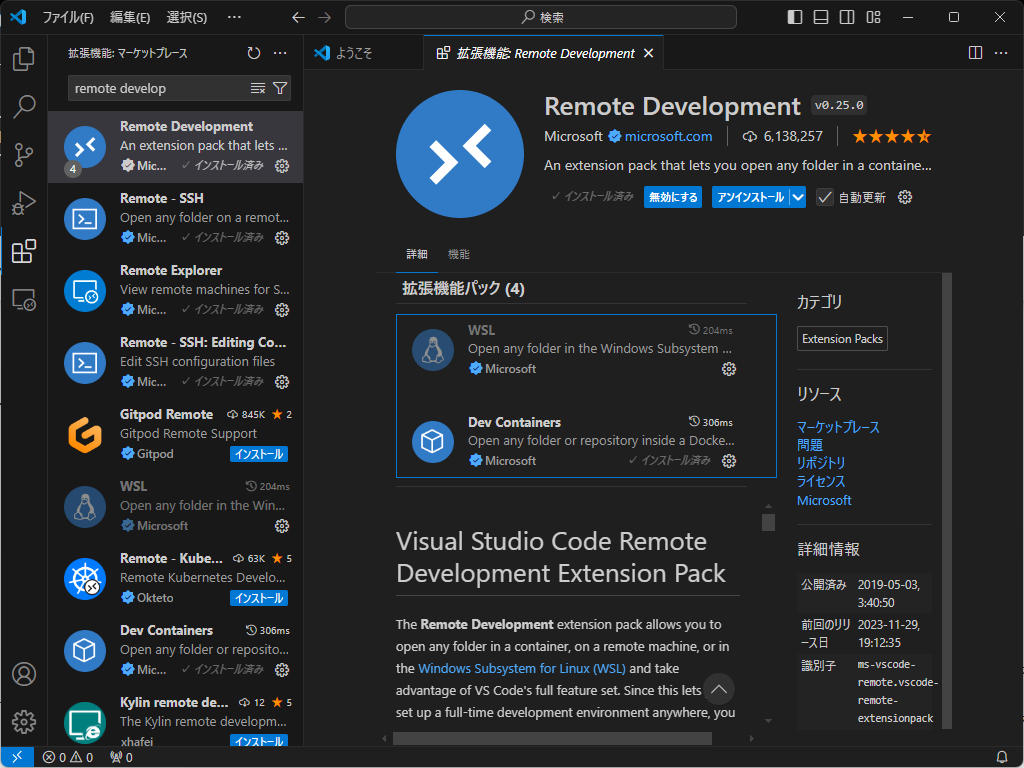
Task: Click the readme vertical scrollbar thumb
Action: coord(769,522)
